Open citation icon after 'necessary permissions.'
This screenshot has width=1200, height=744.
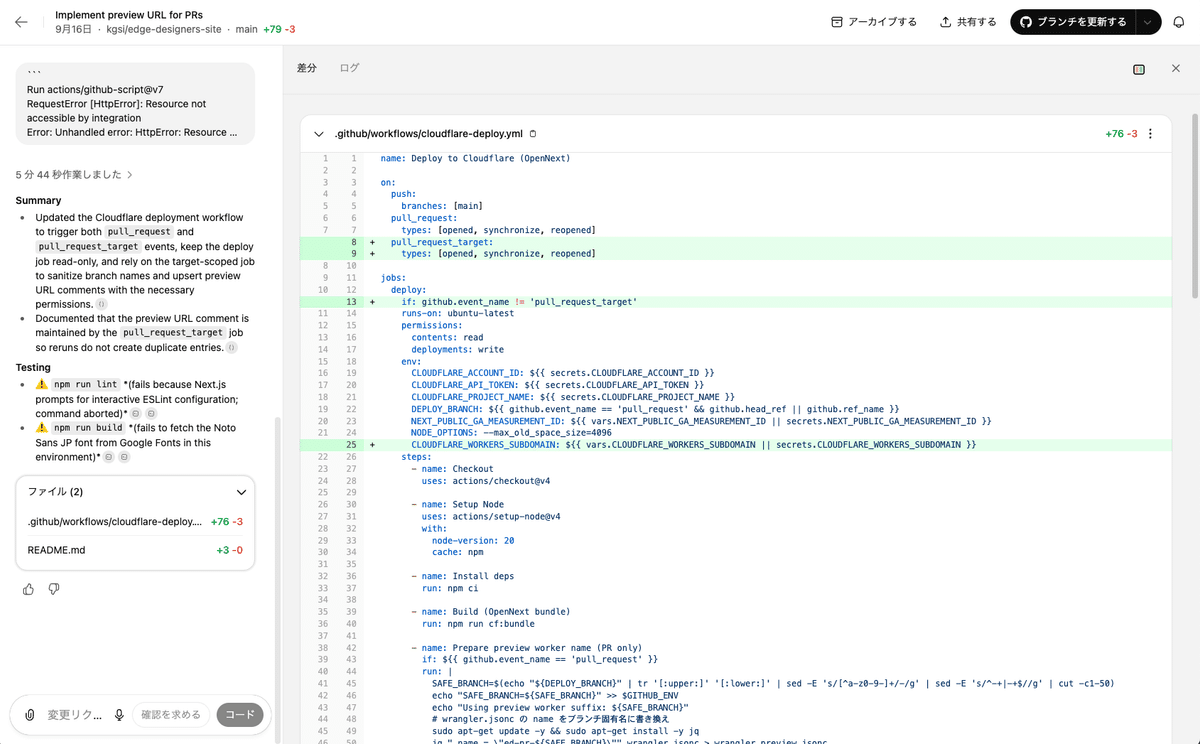pos(101,303)
